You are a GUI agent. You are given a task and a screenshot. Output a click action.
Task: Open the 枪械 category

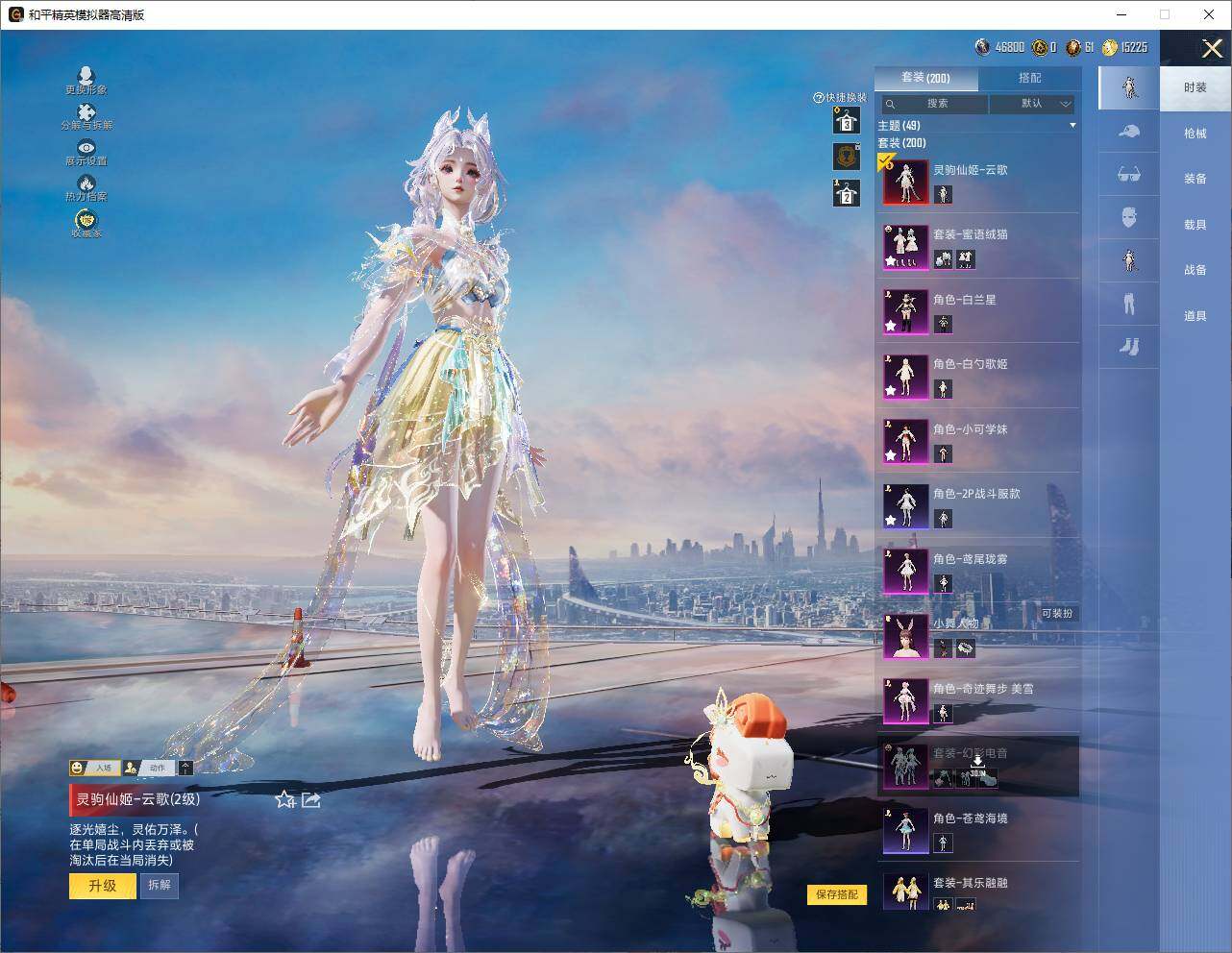(x=1195, y=134)
